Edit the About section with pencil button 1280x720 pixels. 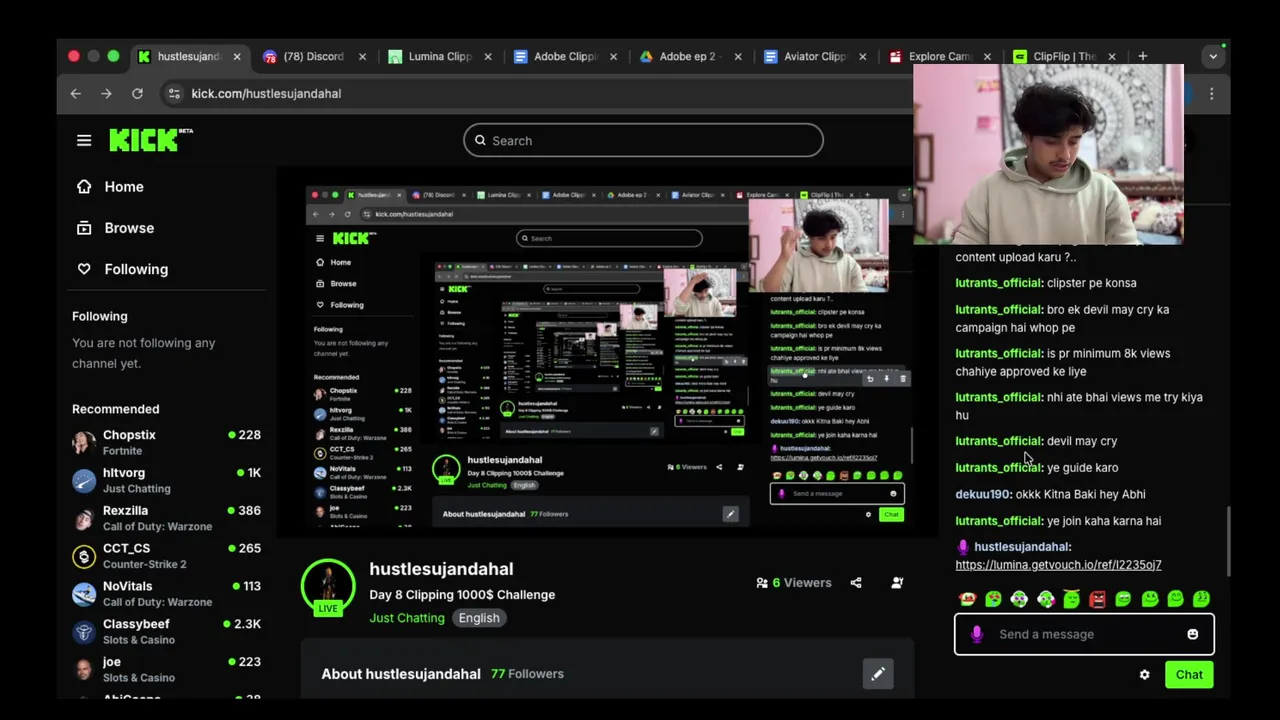[878, 674]
